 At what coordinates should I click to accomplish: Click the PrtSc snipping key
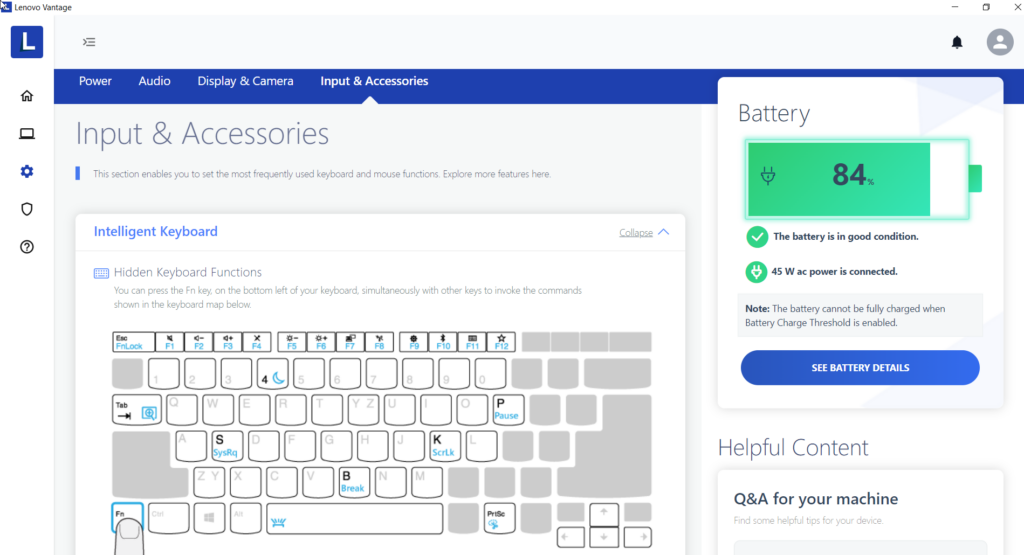pyautogui.click(x=499, y=518)
